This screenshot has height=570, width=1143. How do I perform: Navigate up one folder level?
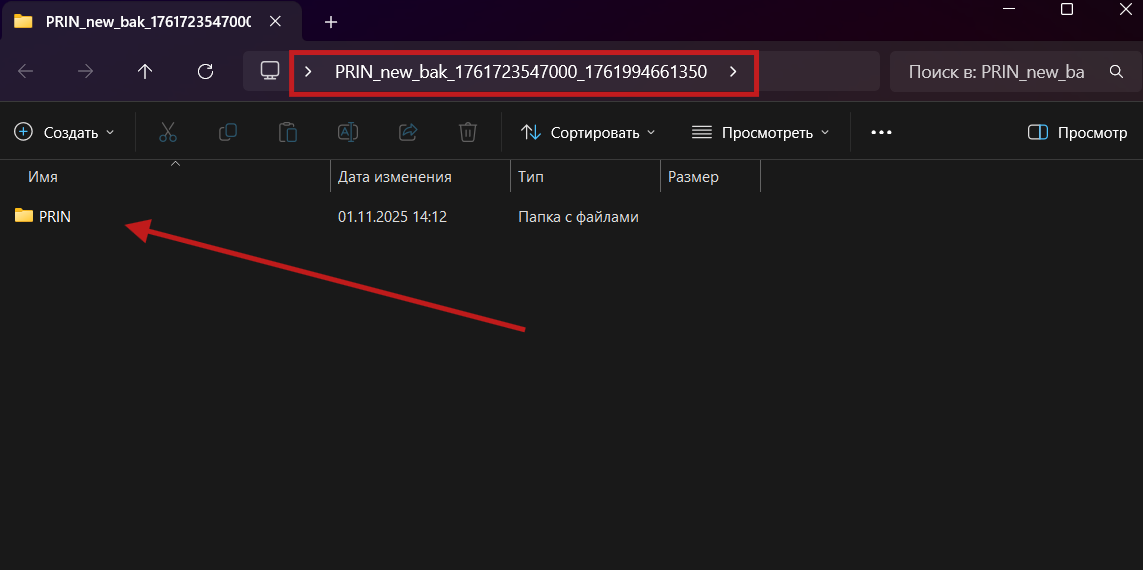click(x=145, y=71)
